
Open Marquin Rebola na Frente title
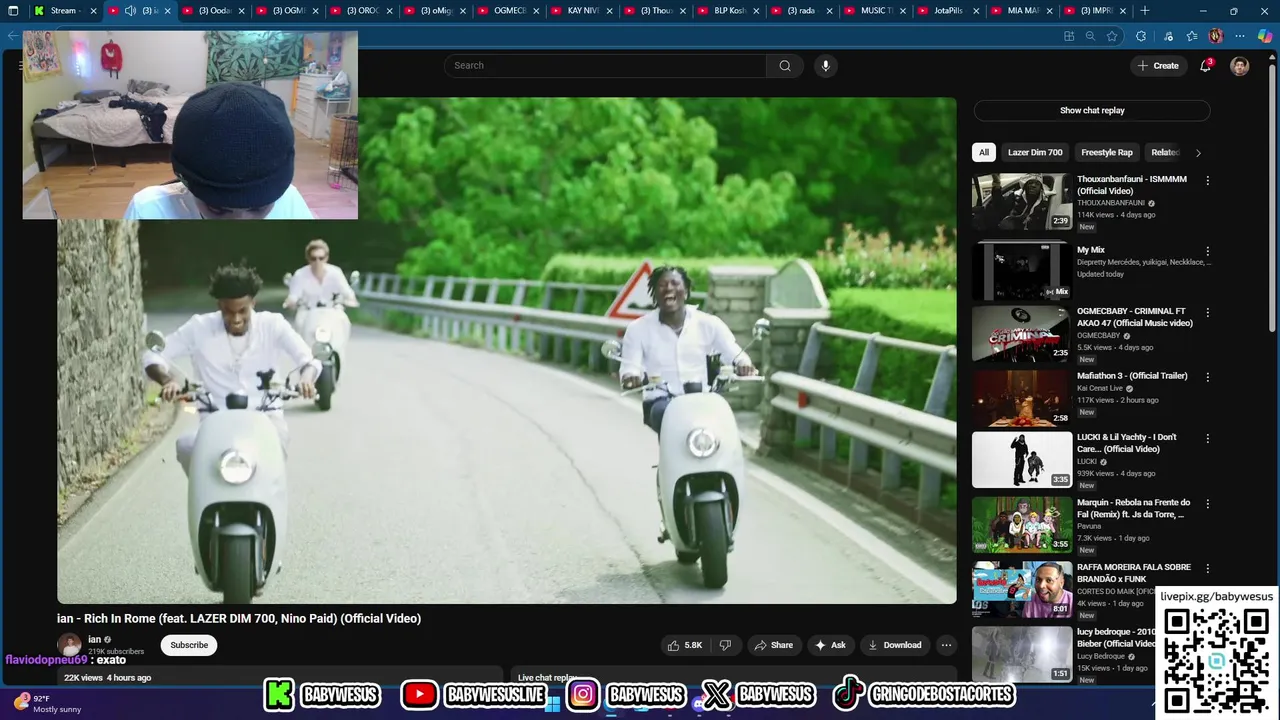coord(1134,508)
